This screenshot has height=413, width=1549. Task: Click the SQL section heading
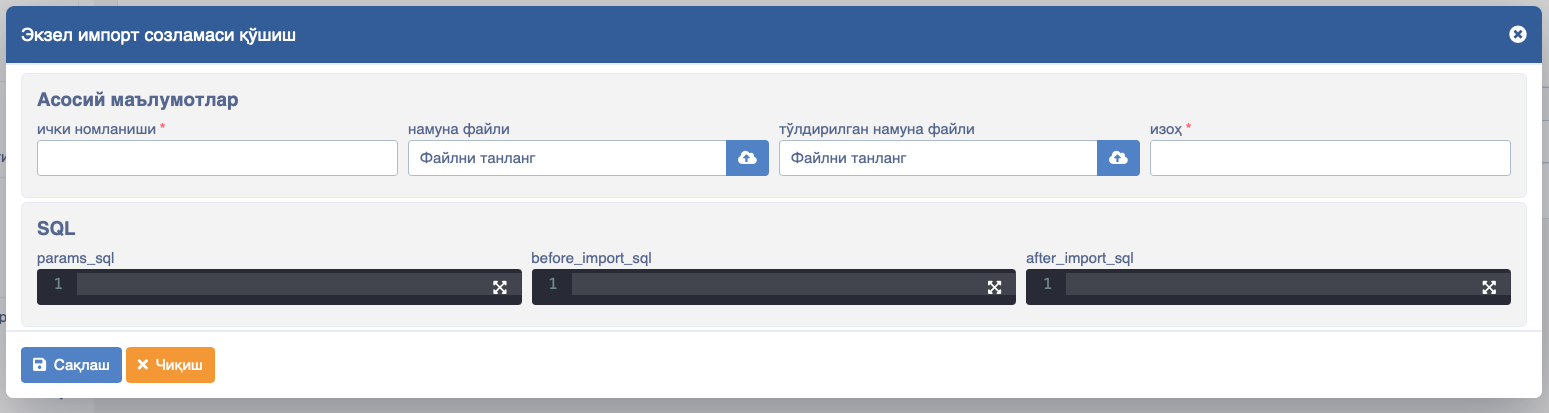pyautogui.click(x=57, y=229)
